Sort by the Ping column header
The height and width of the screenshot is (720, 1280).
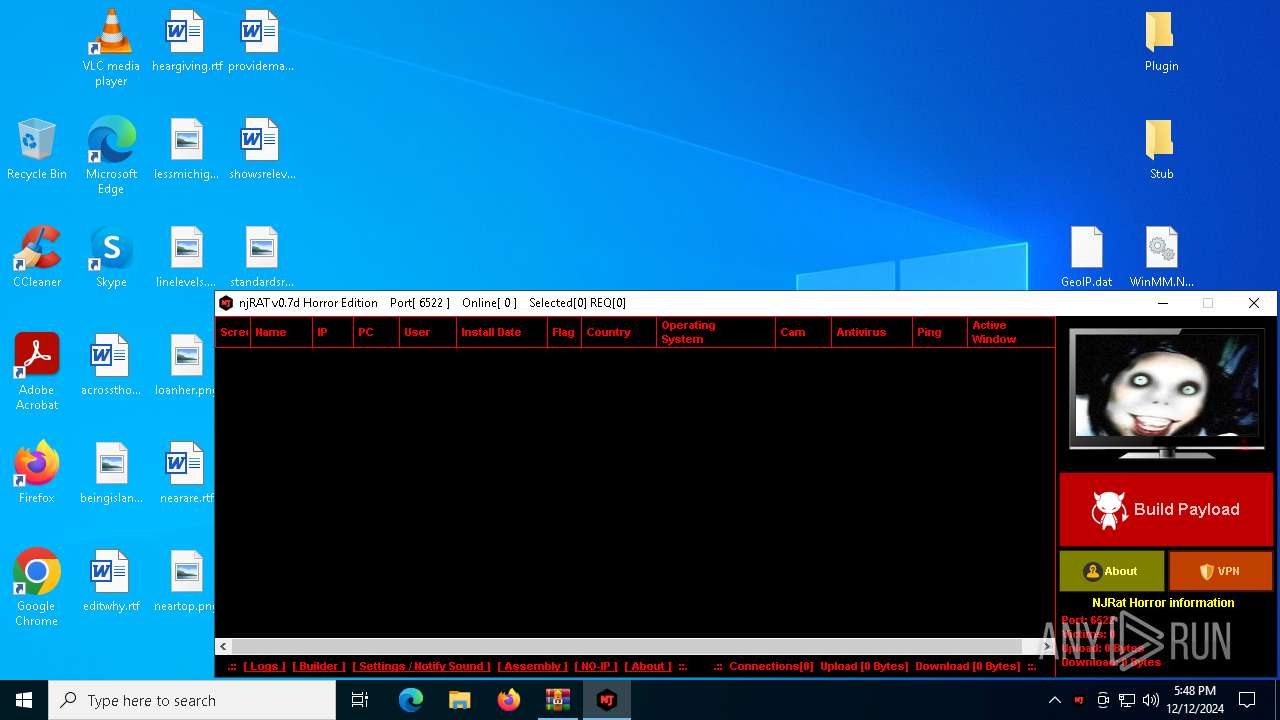pyautogui.click(x=940, y=332)
